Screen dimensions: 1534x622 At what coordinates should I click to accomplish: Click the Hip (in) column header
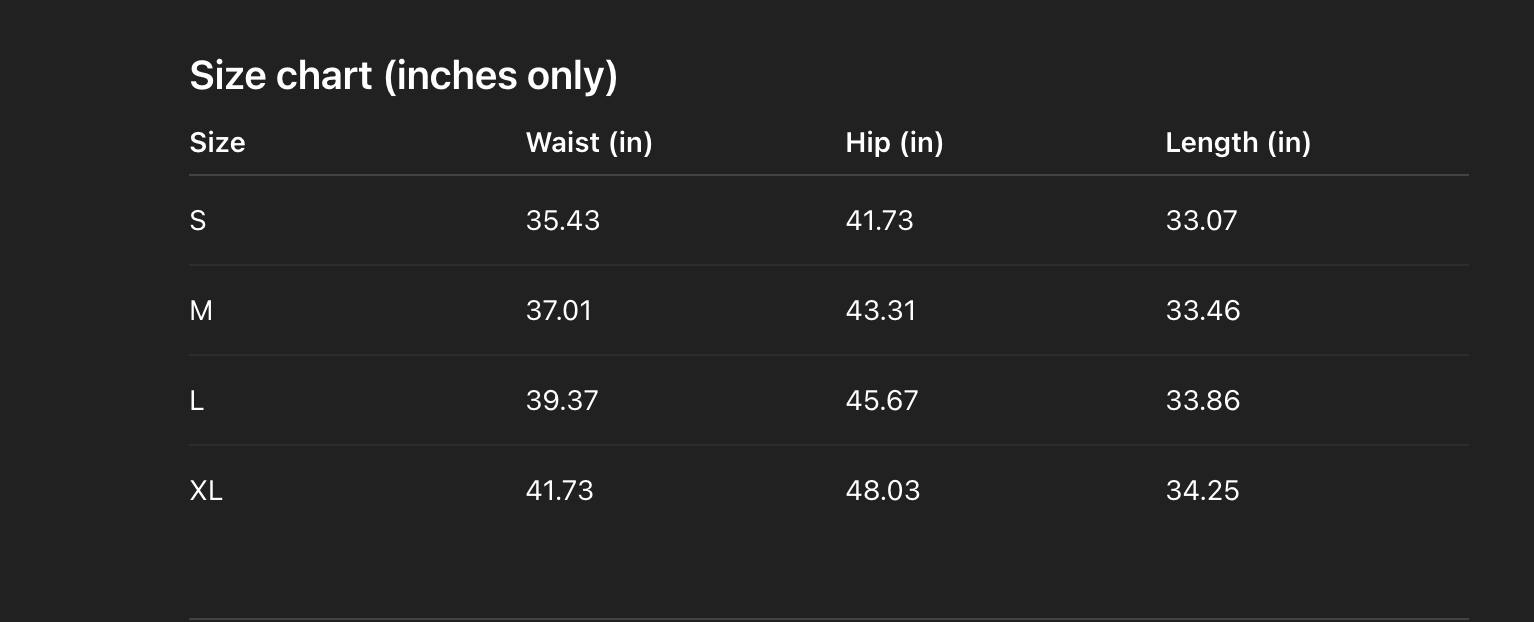[894, 143]
